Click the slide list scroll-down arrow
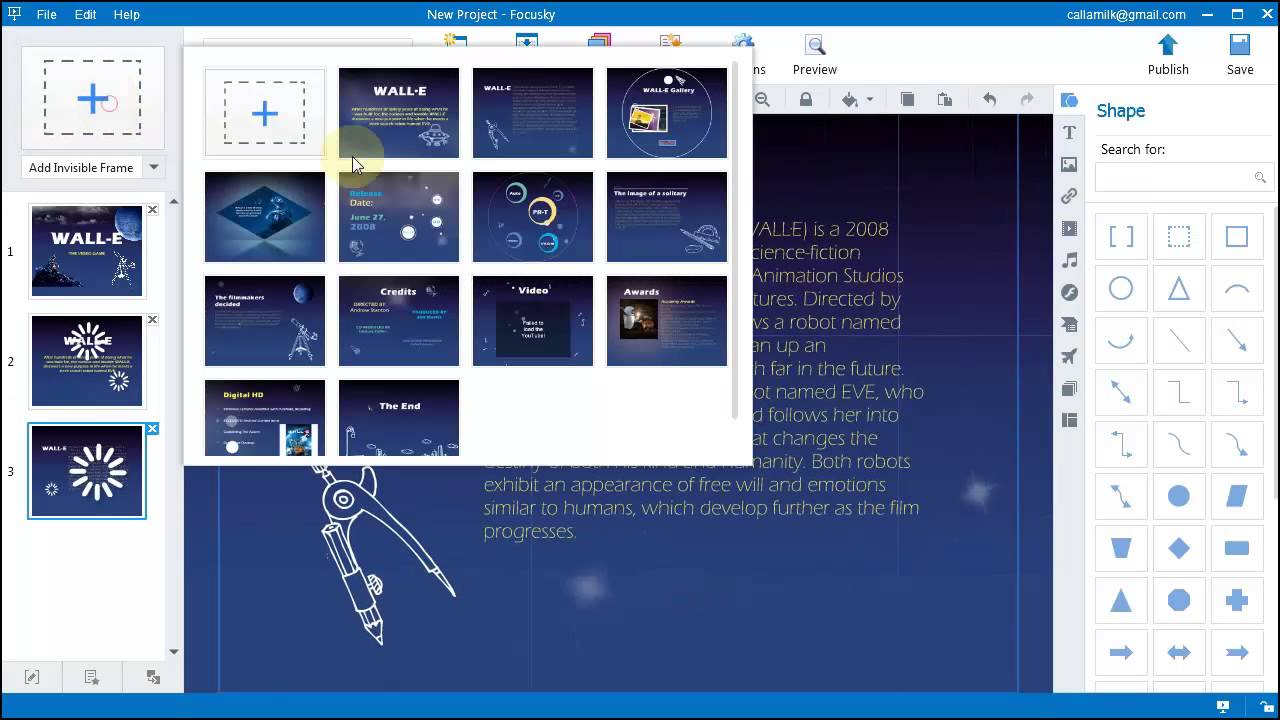Screen dimensions: 1280x720 [174, 652]
